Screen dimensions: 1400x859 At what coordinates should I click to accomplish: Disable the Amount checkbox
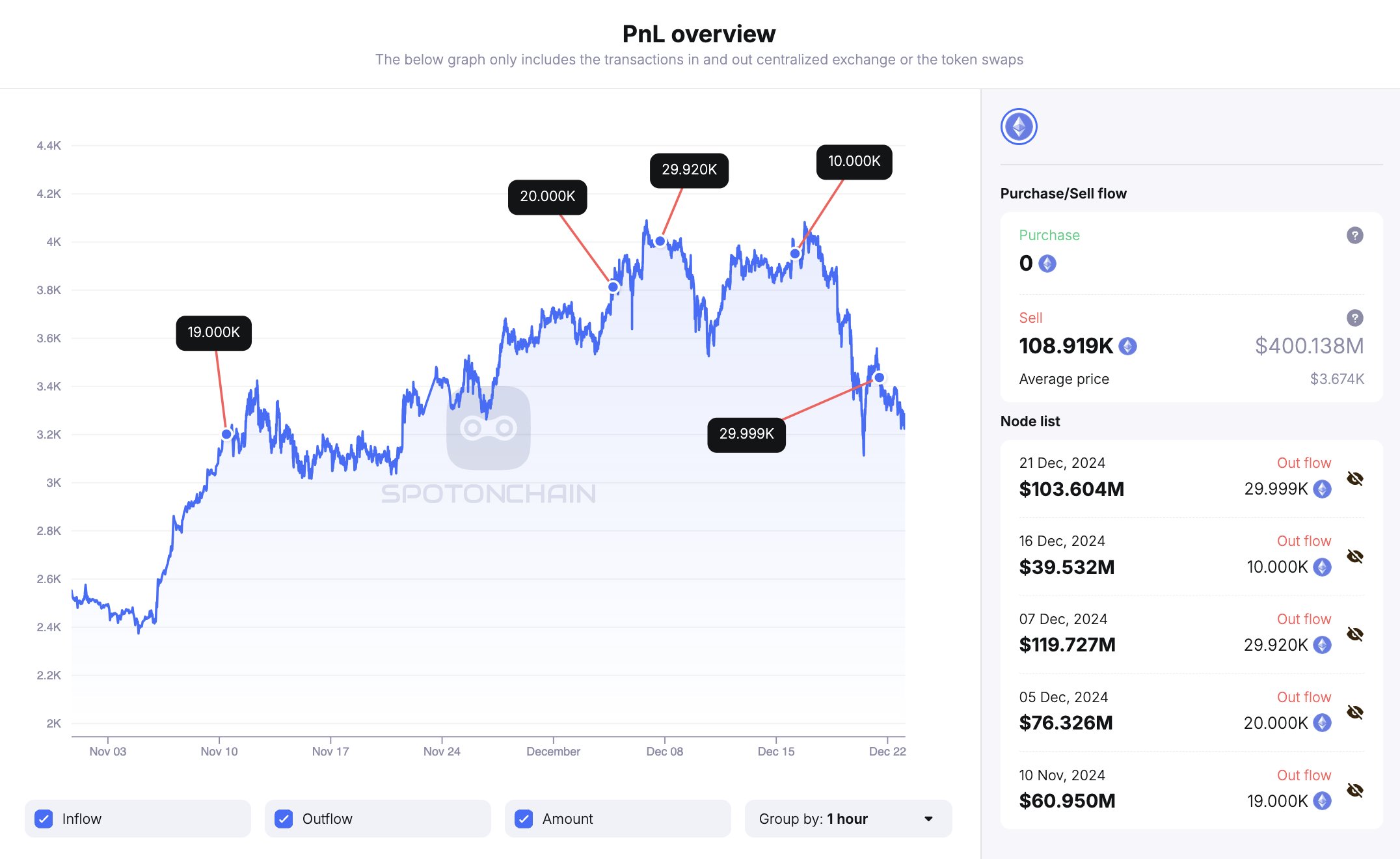pos(524,819)
